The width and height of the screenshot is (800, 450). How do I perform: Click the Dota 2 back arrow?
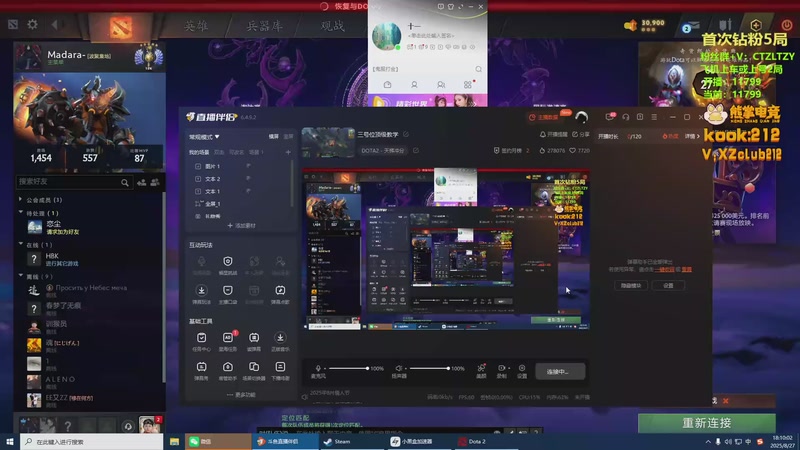click(55, 24)
